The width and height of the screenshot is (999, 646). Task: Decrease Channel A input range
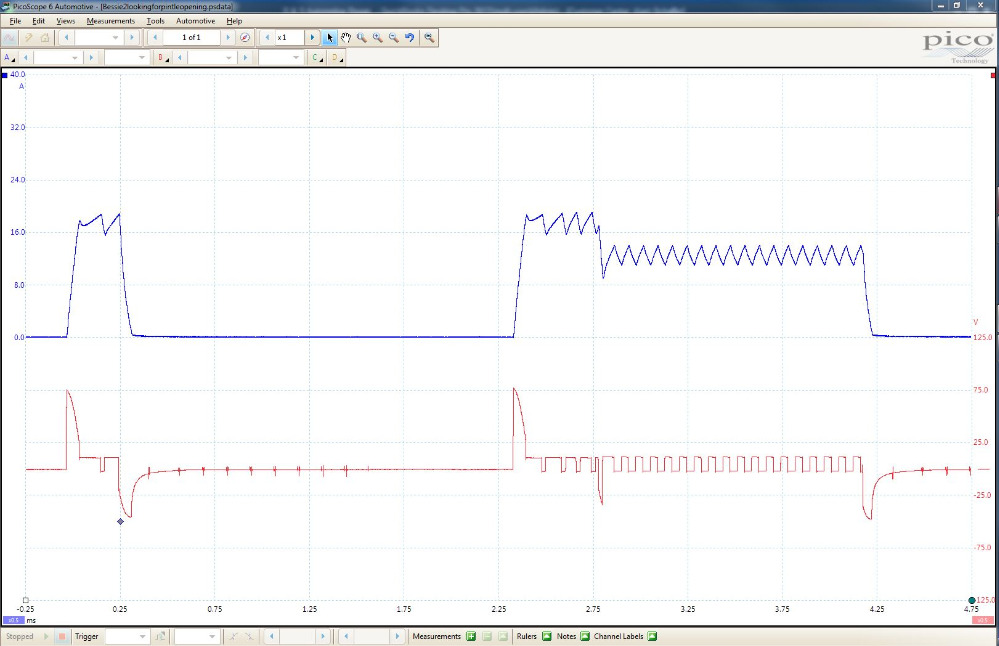coord(25,58)
